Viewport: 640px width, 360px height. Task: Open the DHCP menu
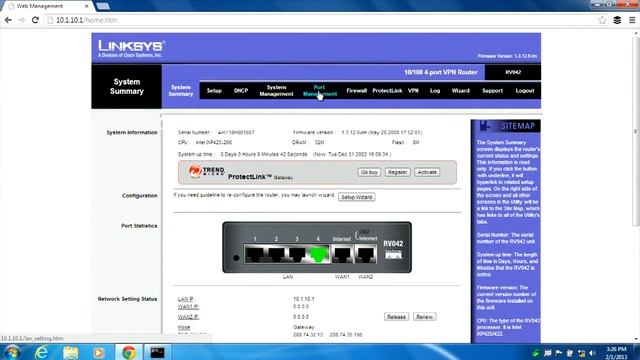pyautogui.click(x=241, y=91)
